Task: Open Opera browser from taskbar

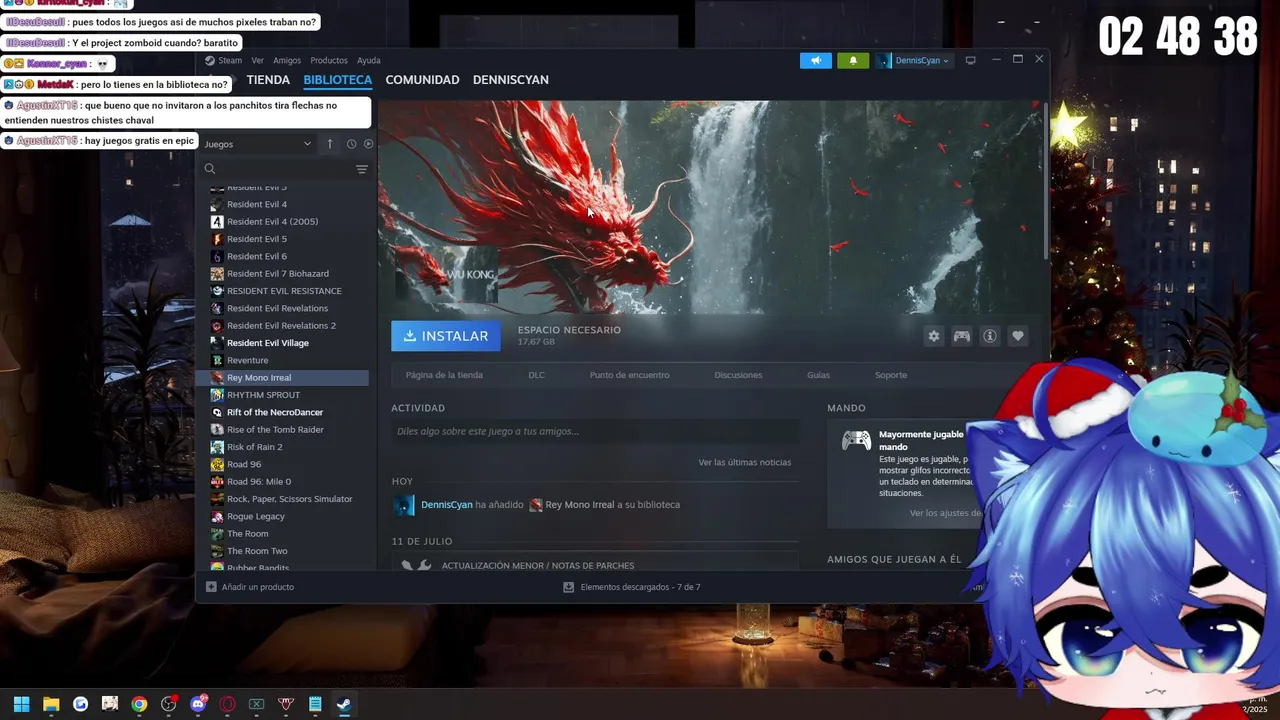Action: pyautogui.click(x=227, y=704)
